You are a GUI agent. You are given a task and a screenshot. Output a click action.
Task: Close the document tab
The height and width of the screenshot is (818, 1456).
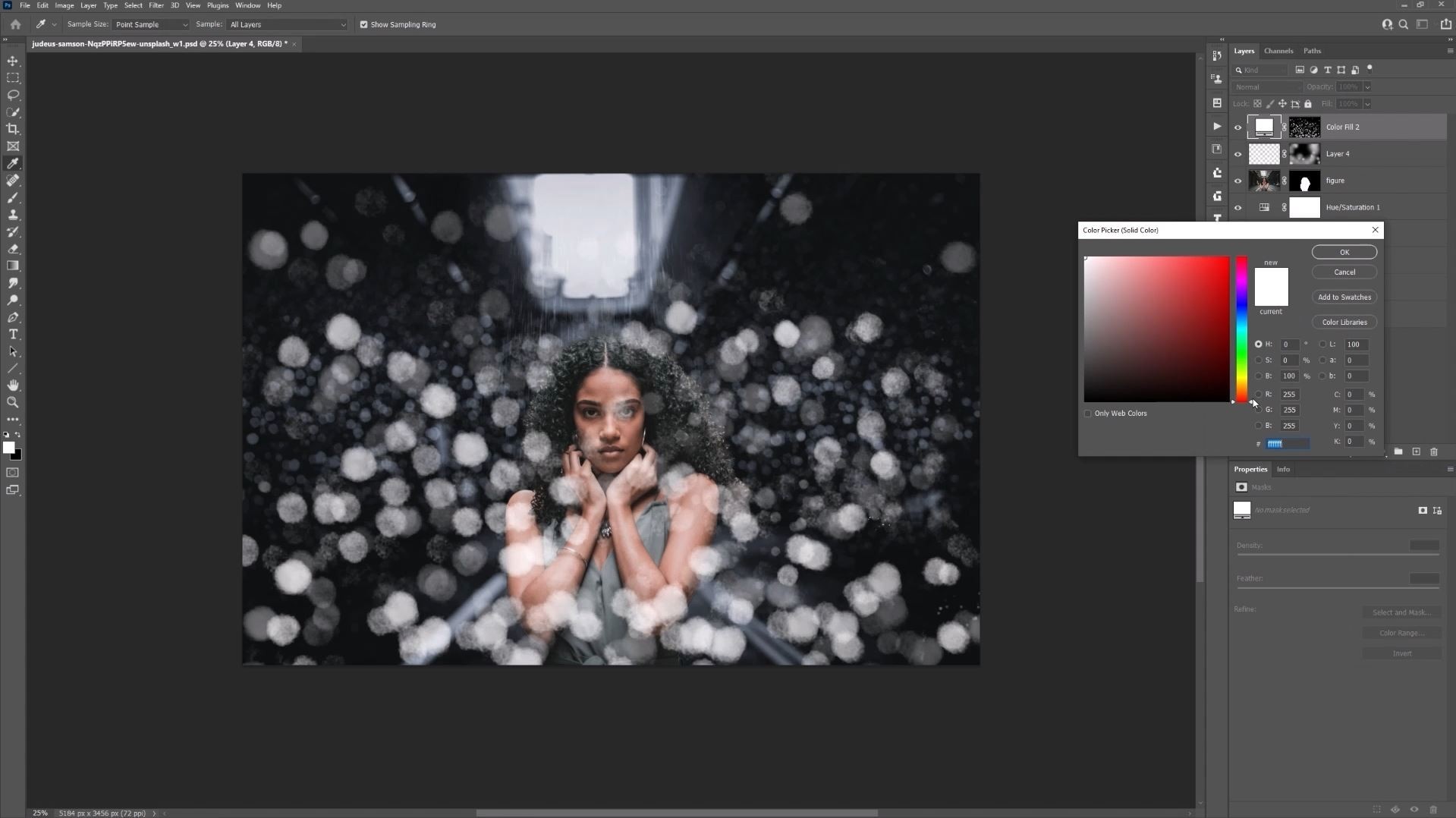[x=294, y=44]
